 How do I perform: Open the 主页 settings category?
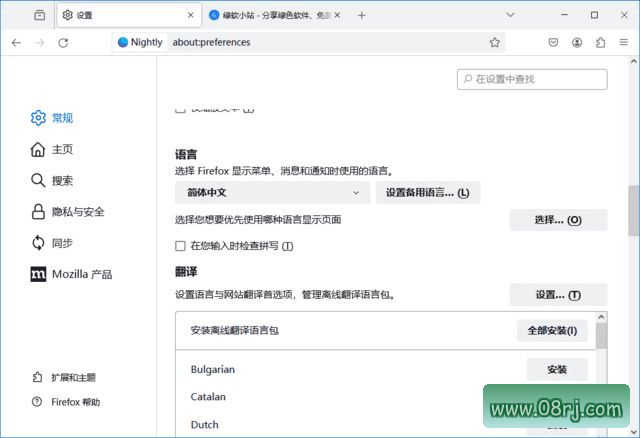coord(52,149)
